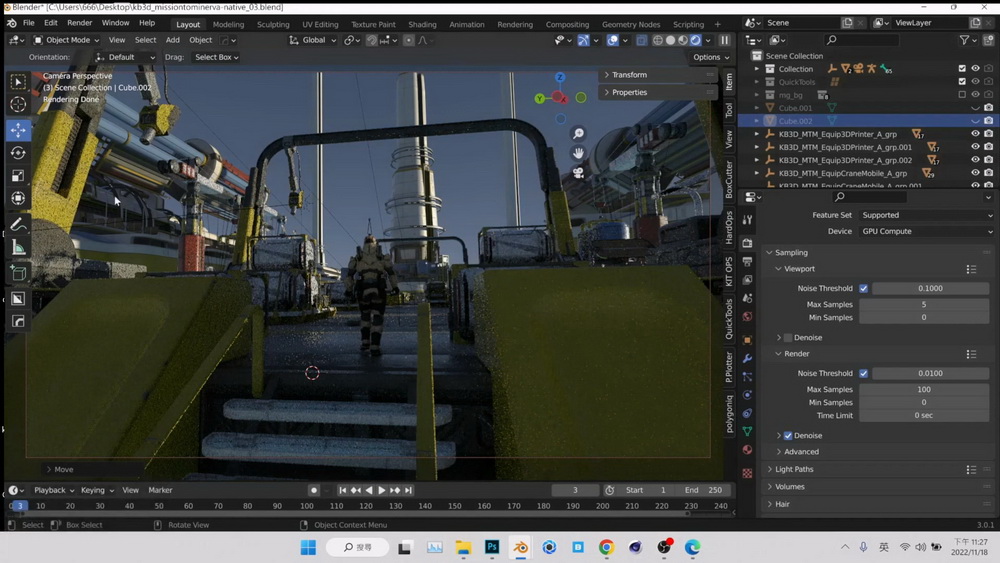Open the Render properties tab icon
The width and height of the screenshot is (1000, 563).
(747, 243)
